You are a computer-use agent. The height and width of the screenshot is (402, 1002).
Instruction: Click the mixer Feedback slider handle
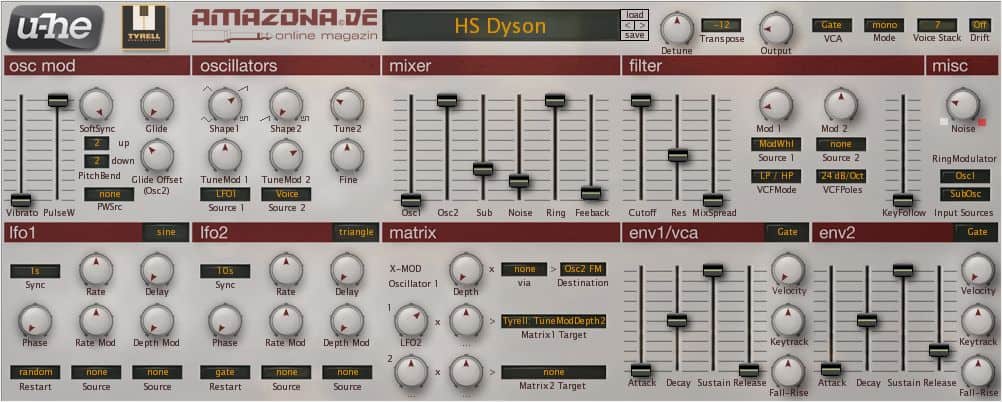coord(591,192)
